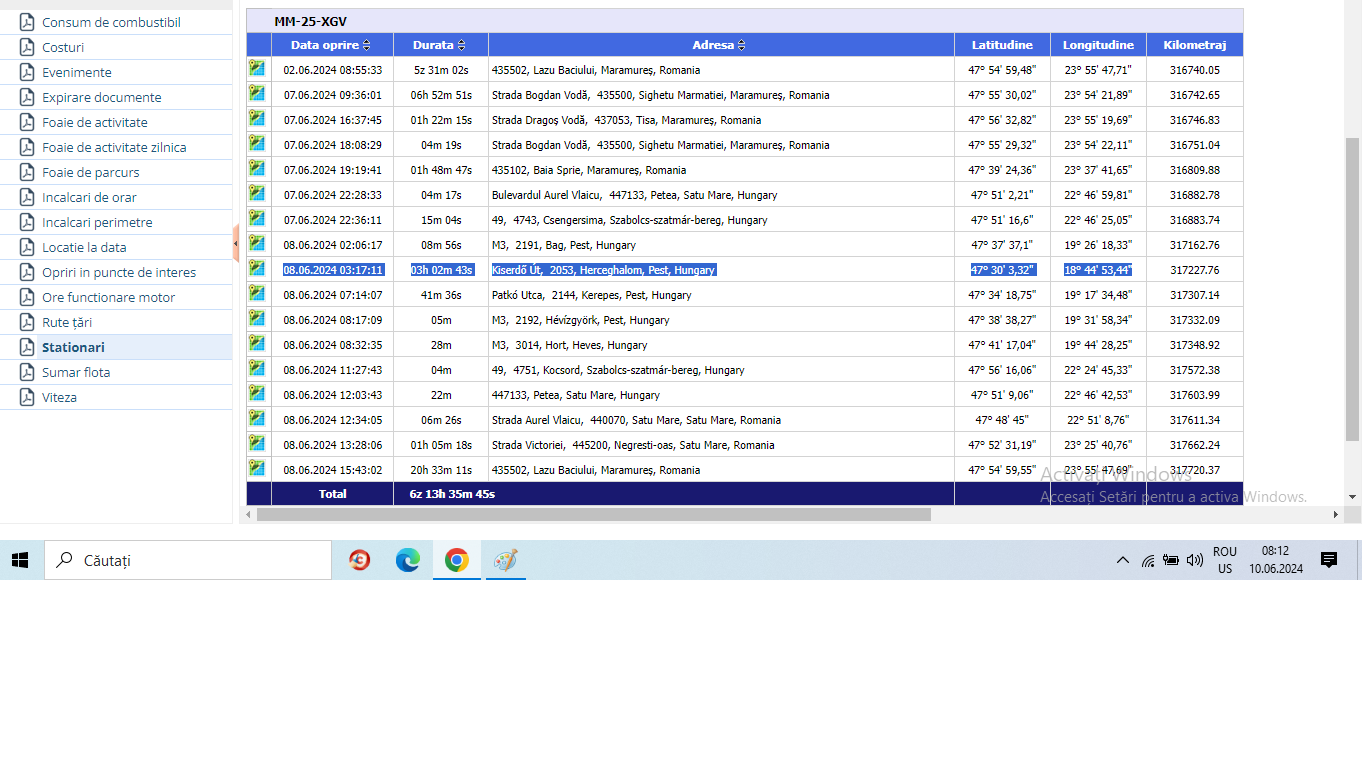Open map icon for 08.06.2024 08:32:35 row
The width and height of the screenshot is (1366, 768).
tap(258, 343)
